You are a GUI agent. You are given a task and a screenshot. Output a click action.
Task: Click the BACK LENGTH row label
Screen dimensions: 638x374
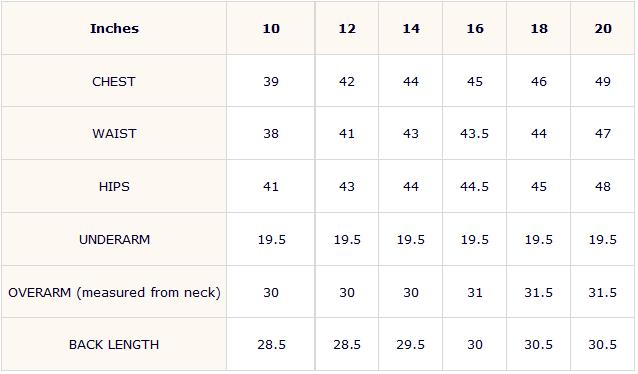point(114,345)
